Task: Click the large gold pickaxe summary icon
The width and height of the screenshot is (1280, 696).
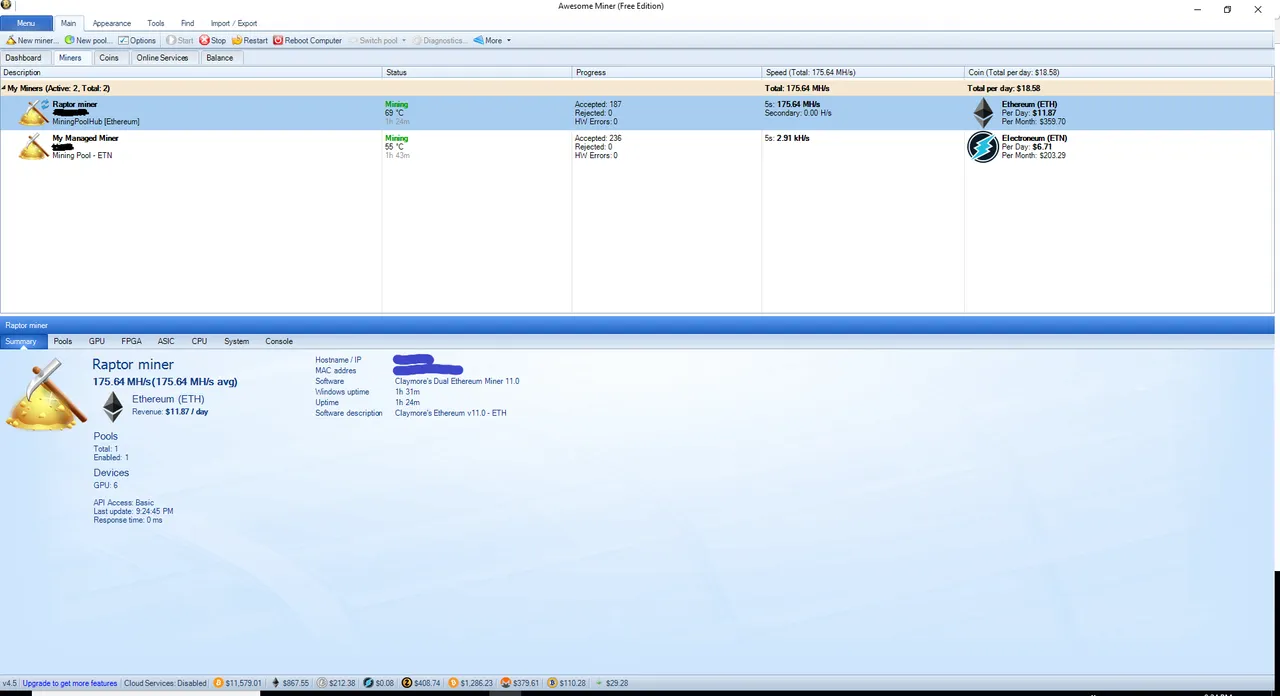Action: pos(44,395)
